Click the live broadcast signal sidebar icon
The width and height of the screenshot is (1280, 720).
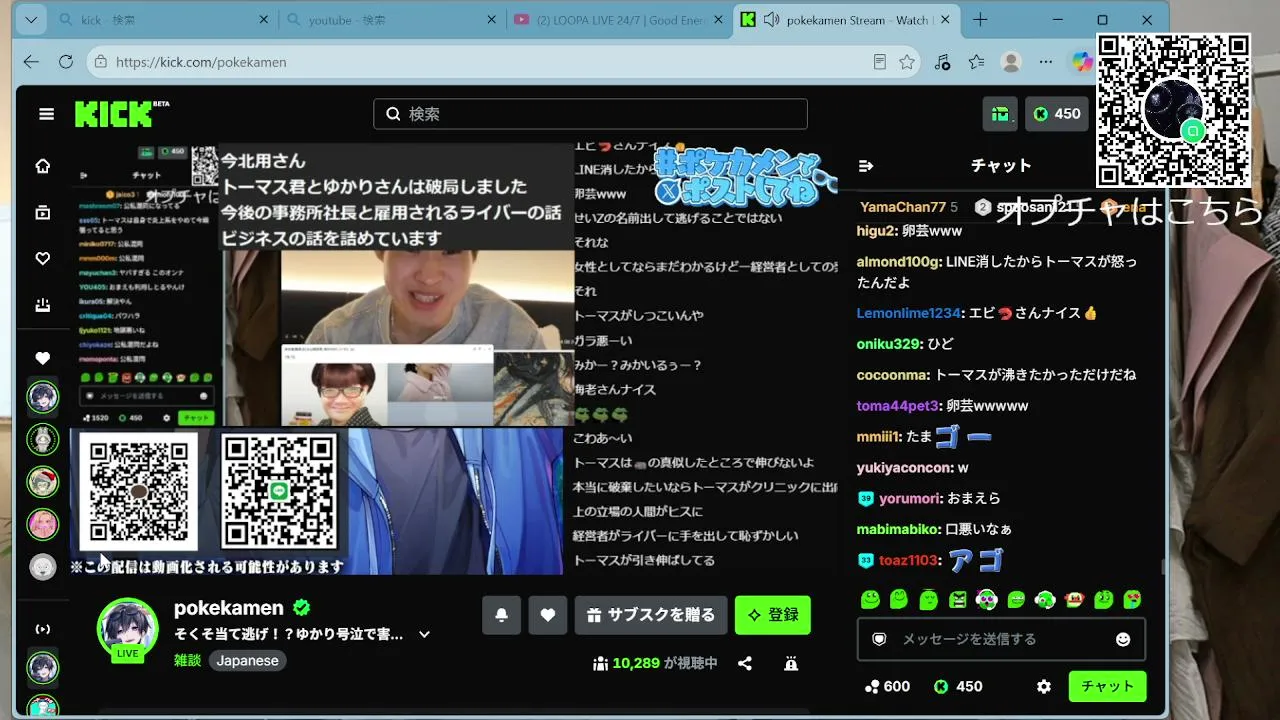point(43,629)
